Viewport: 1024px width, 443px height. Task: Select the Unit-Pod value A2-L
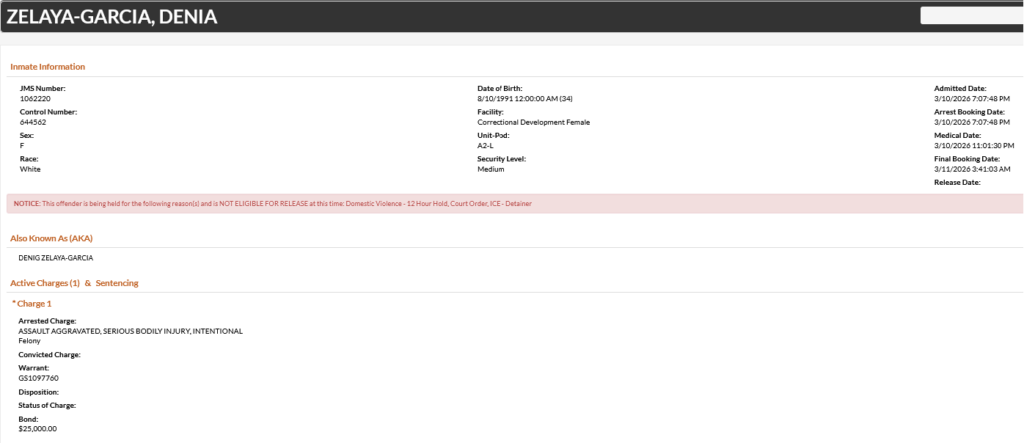click(x=488, y=146)
